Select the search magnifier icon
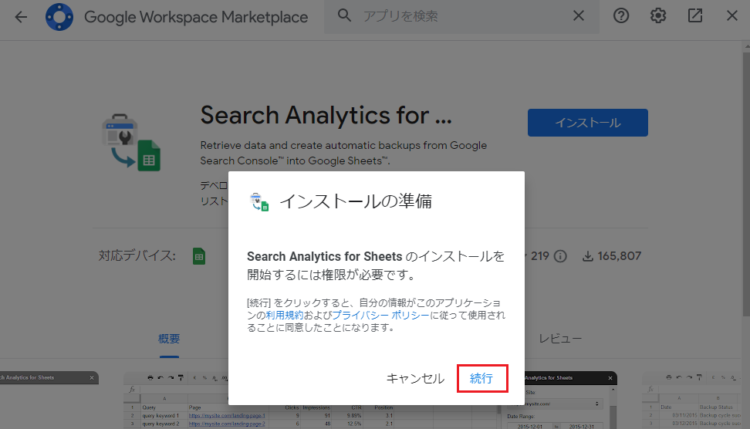The image size is (750, 429). pyautogui.click(x=344, y=16)
